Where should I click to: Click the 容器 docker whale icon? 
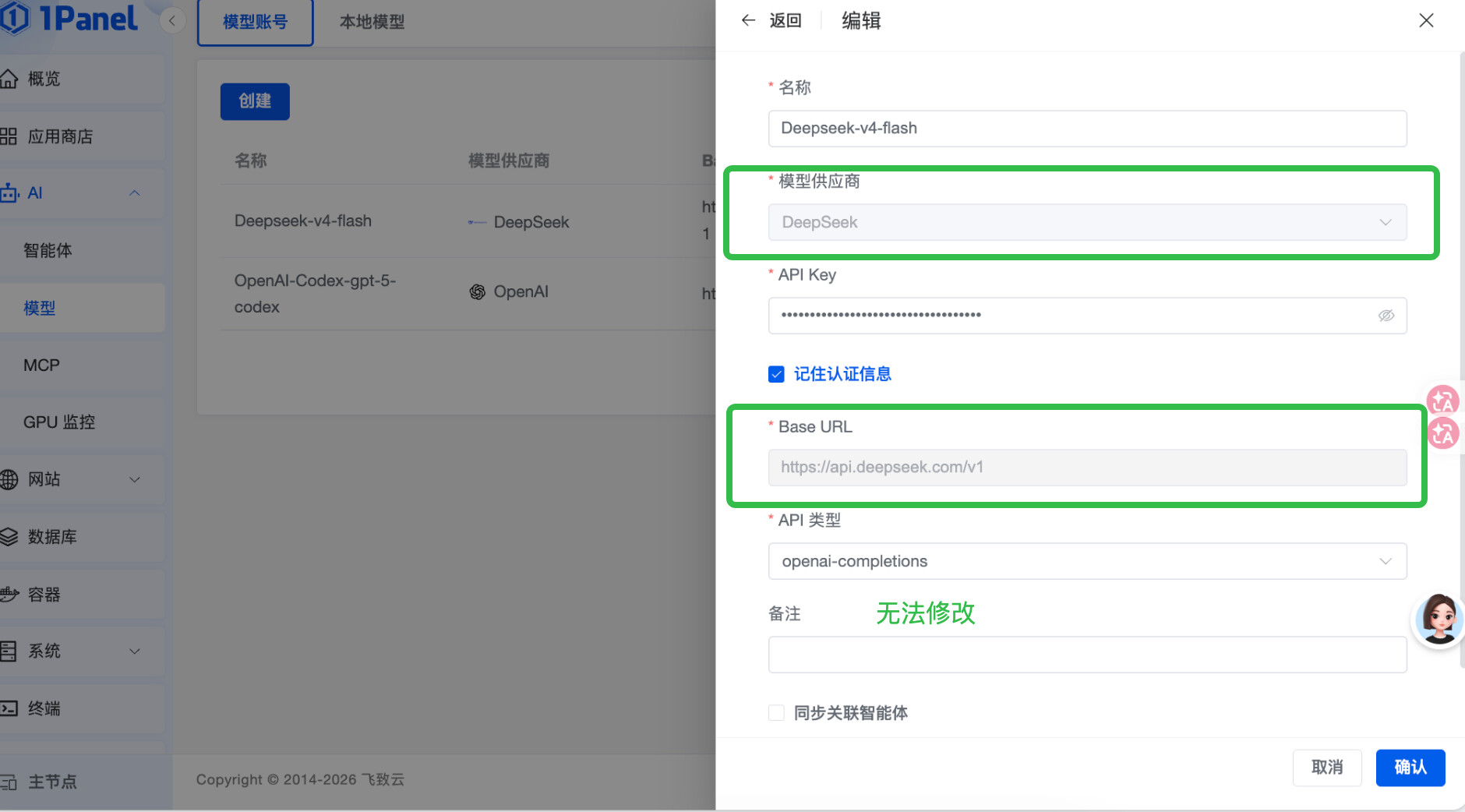pyautogui.click(x=9, y=595)
